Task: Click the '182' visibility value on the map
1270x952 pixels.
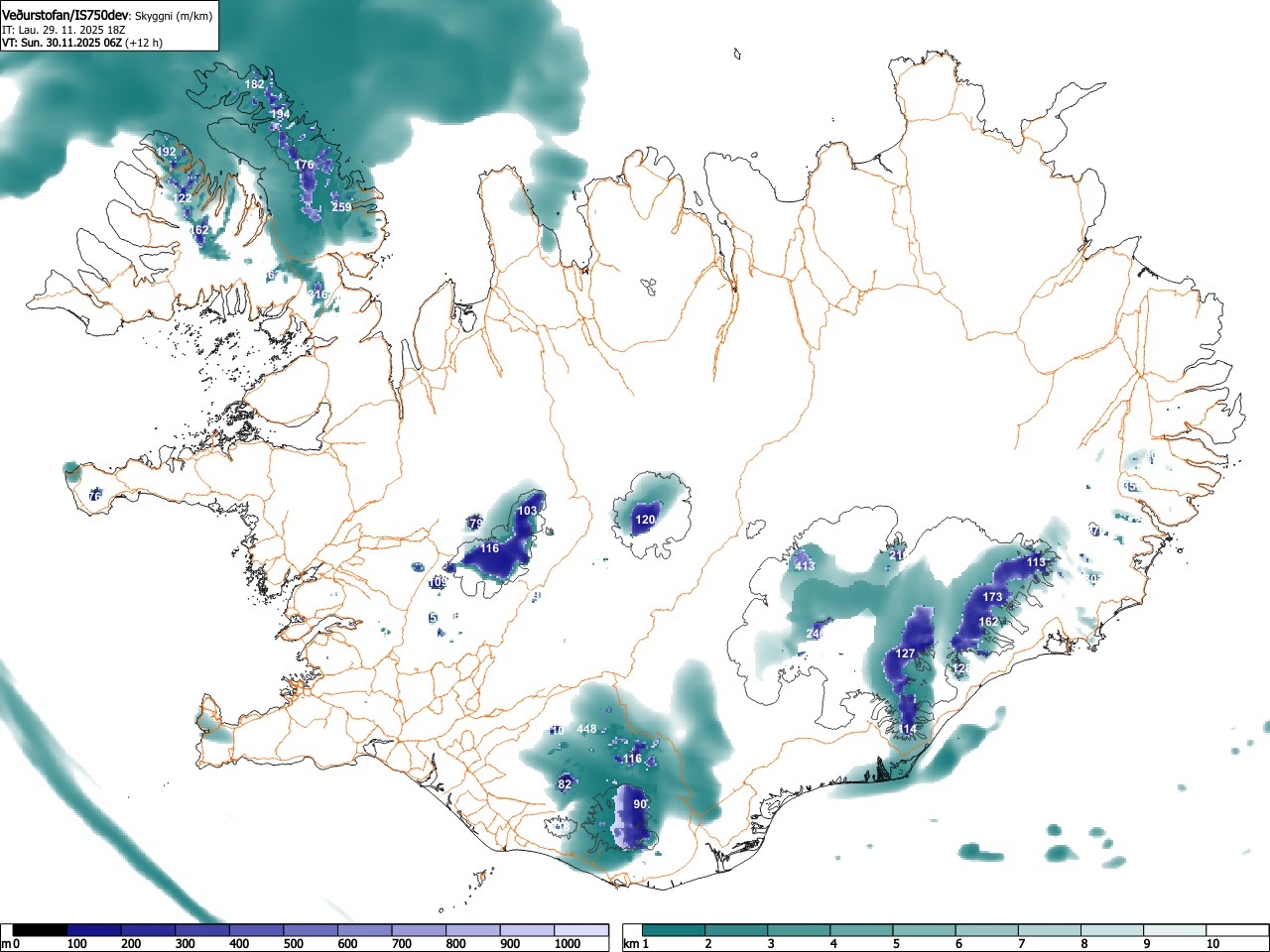Action: pos(255,84)
